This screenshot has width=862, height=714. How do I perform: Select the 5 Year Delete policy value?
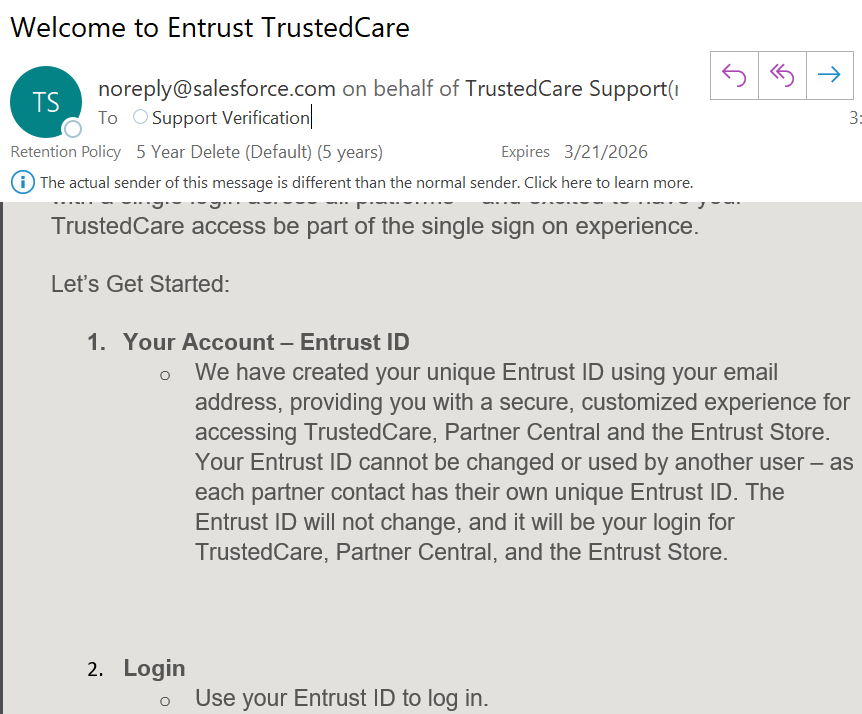pyautogui.click(x=259, y=152)
